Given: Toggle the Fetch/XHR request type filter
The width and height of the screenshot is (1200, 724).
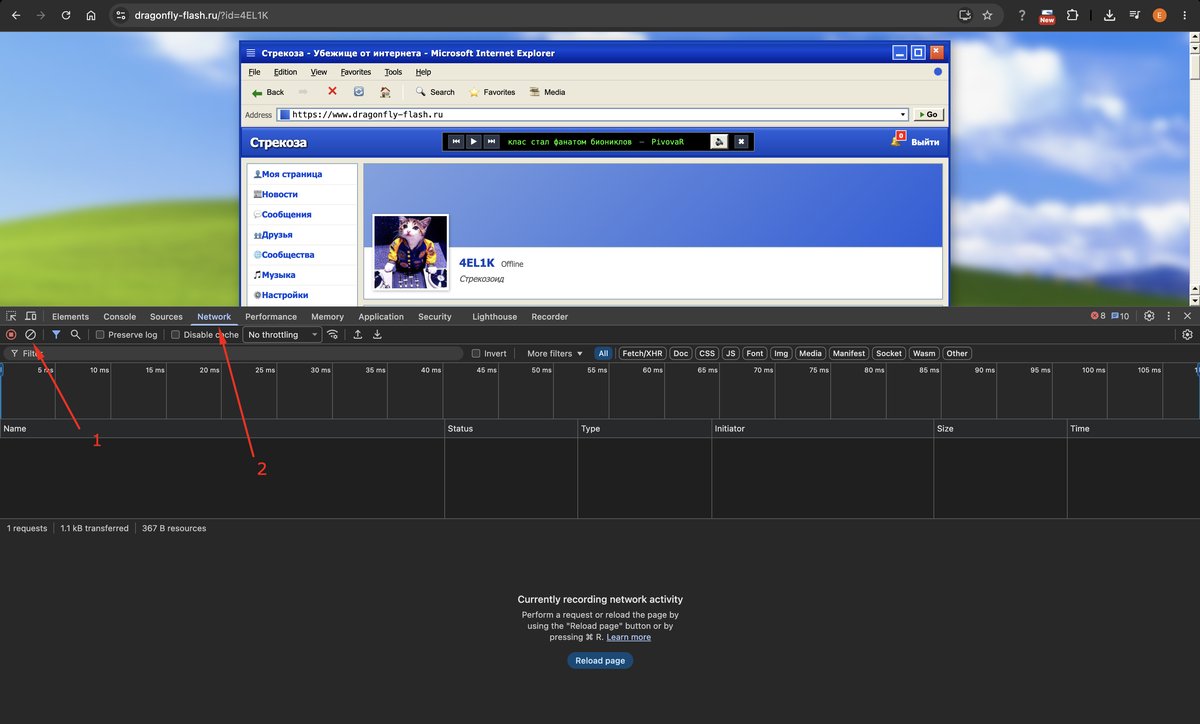Looking at the screenshot, I should click(x=642, y=354).
